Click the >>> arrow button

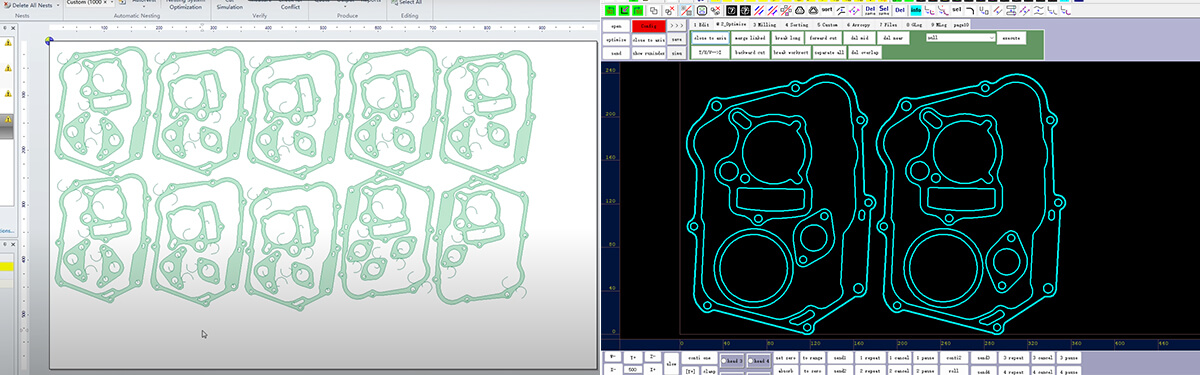pyautogui.click(x=676, y=25)
